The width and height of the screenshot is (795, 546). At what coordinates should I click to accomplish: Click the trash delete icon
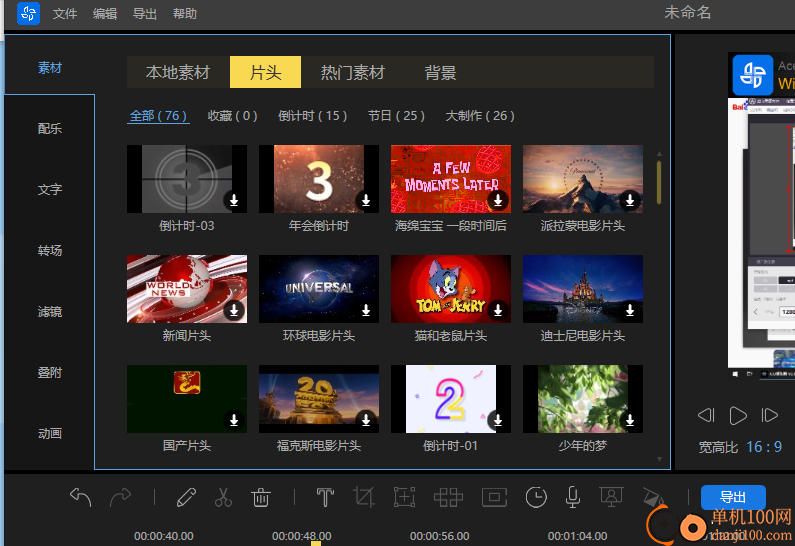click(261, 497)
